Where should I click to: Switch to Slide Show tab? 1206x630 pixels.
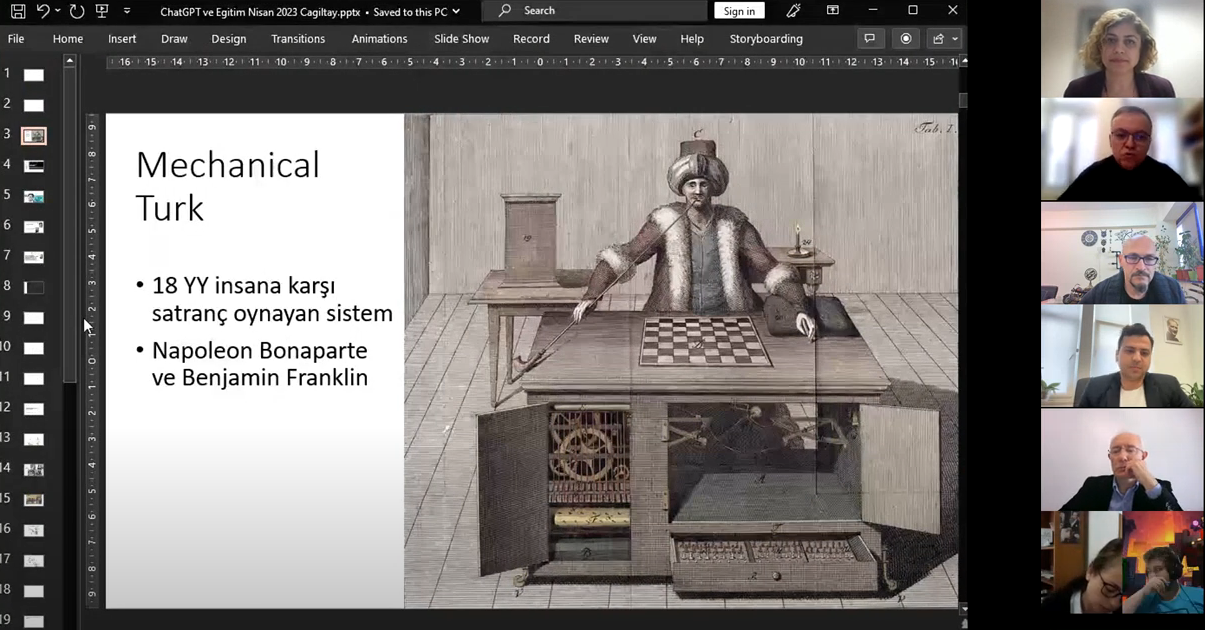pyautogui.click(x=461, y=39)
